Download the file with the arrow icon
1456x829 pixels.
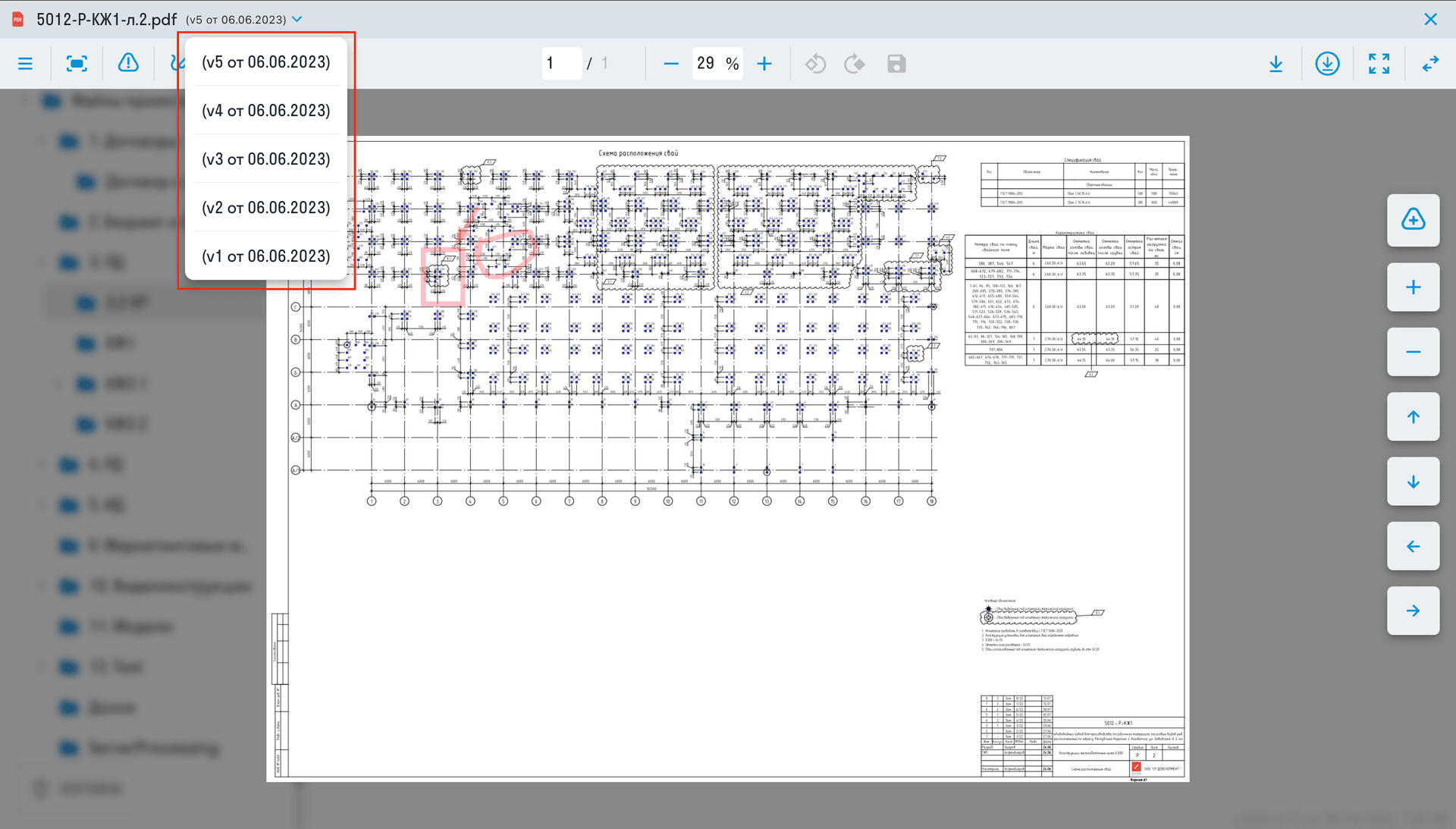click(1276, 64)
